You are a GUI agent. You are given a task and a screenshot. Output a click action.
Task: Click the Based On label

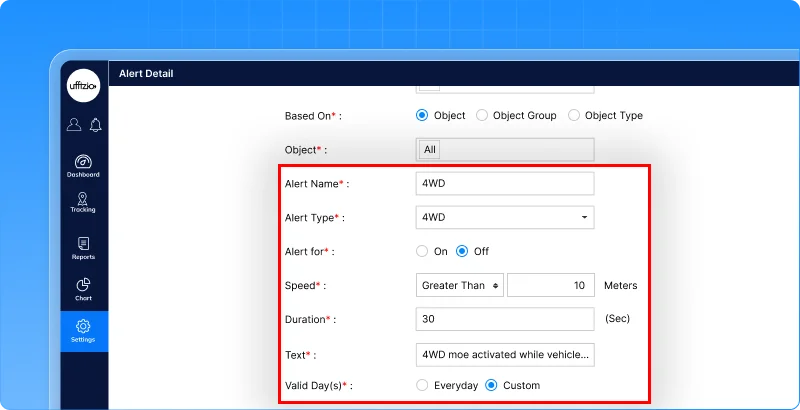(x=313, y=116)
